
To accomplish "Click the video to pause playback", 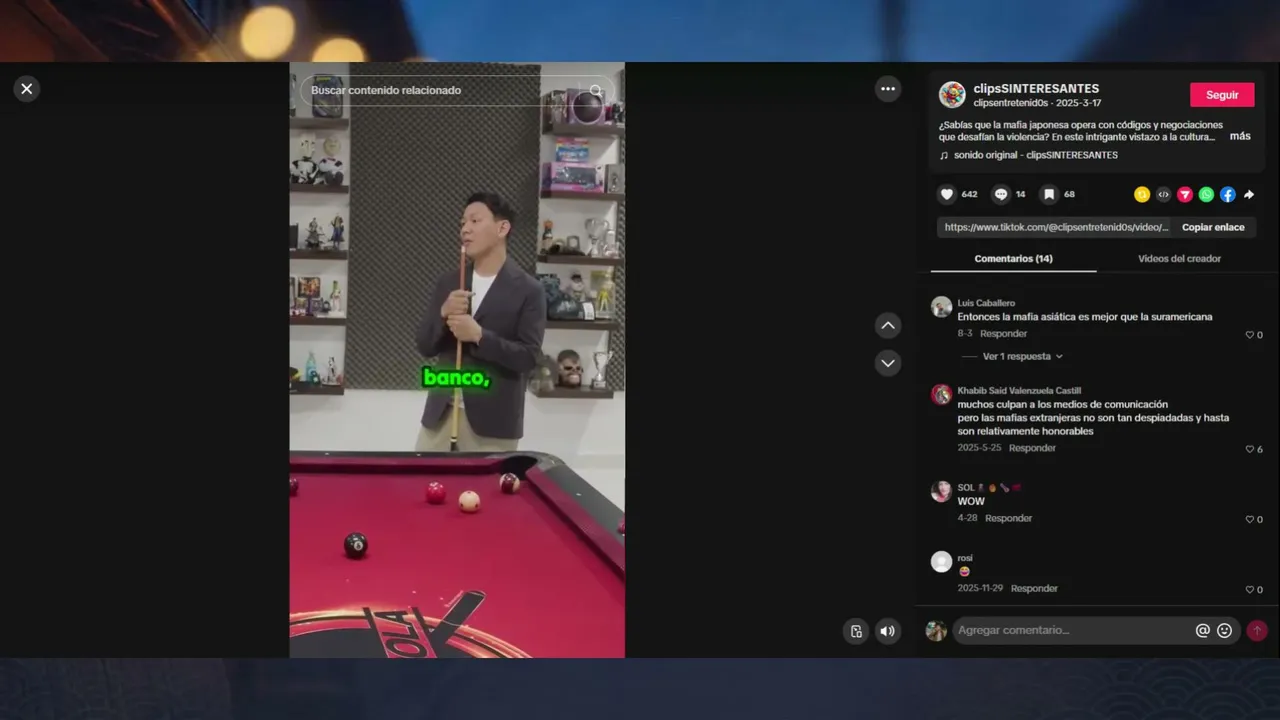I will [457, 360].
